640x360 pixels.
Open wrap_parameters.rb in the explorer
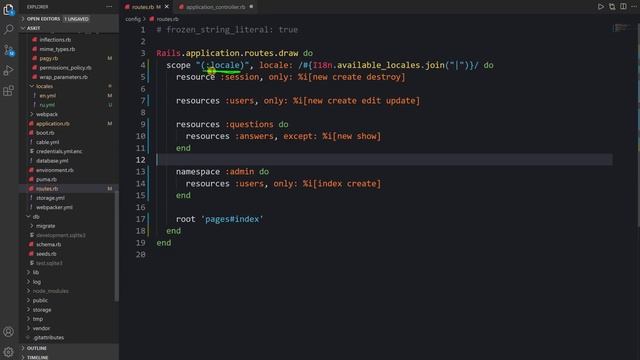click(63, 77)
